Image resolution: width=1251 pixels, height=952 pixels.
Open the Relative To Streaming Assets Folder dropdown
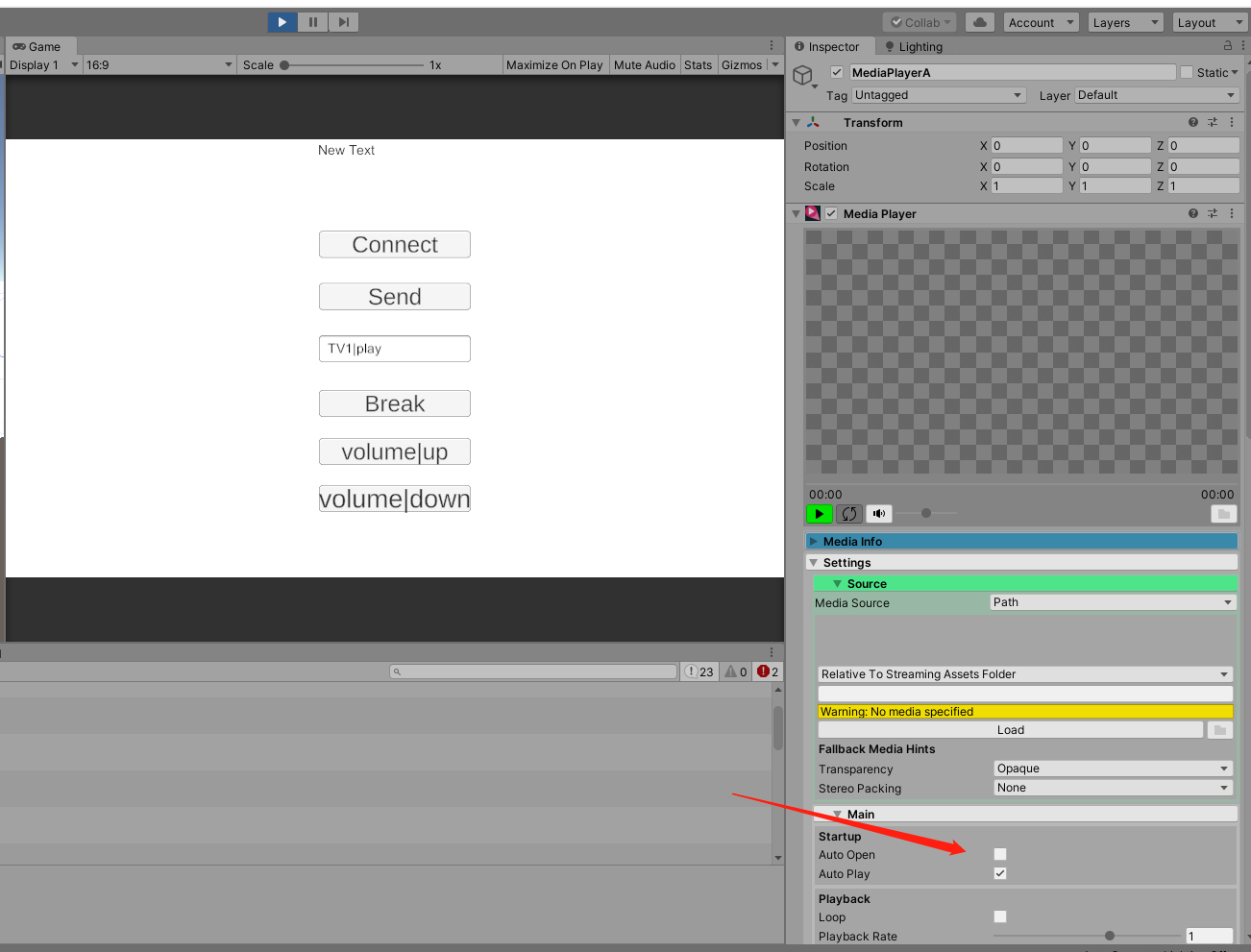point(1024,673)
